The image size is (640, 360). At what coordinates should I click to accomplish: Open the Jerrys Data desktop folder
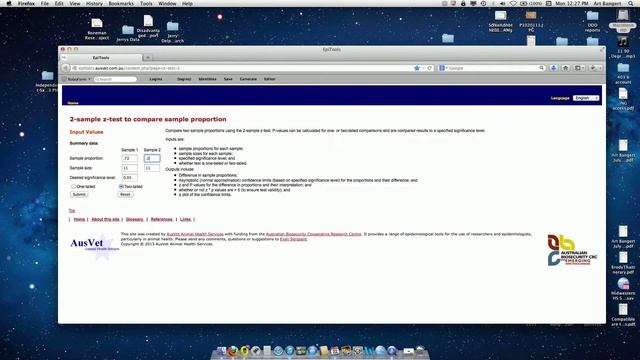[128, 33]
